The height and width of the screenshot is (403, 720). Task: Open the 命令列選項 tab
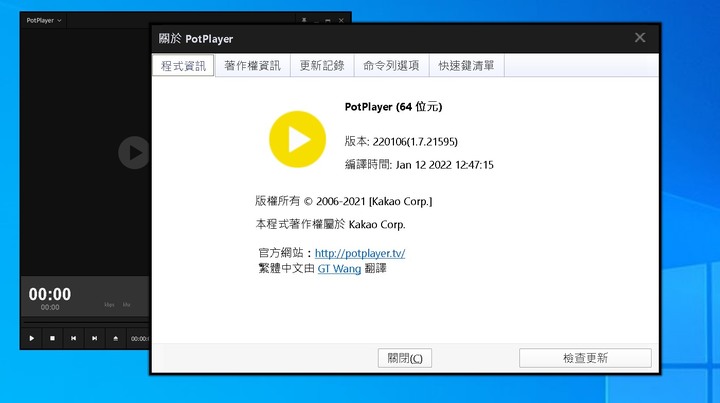[x=391, y=66]
